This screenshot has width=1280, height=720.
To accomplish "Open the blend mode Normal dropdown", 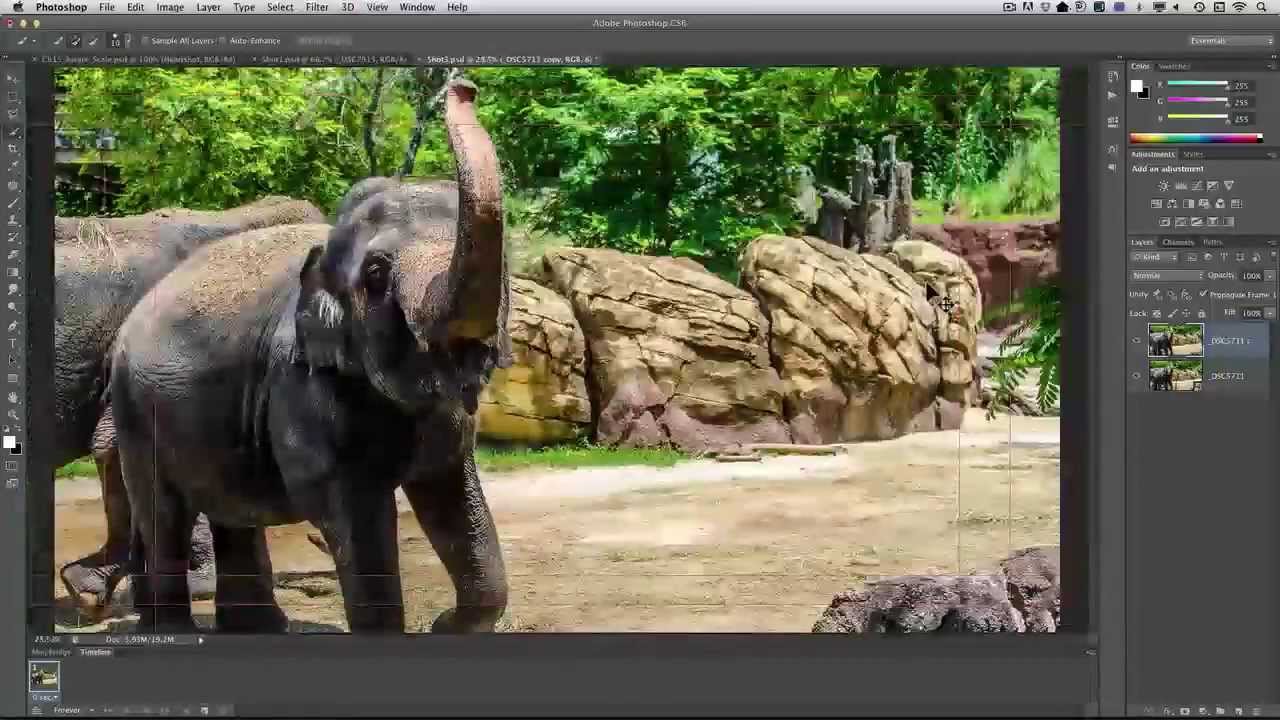I will [x=1167, y=275].
